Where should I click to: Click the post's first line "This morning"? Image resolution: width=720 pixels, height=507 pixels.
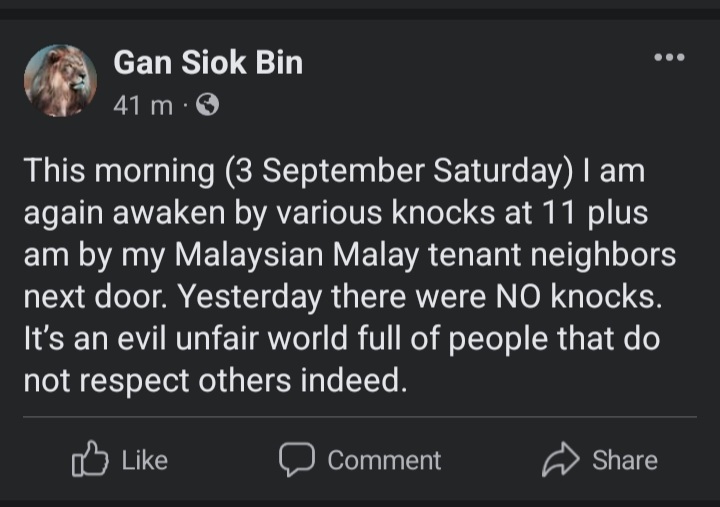119,172
